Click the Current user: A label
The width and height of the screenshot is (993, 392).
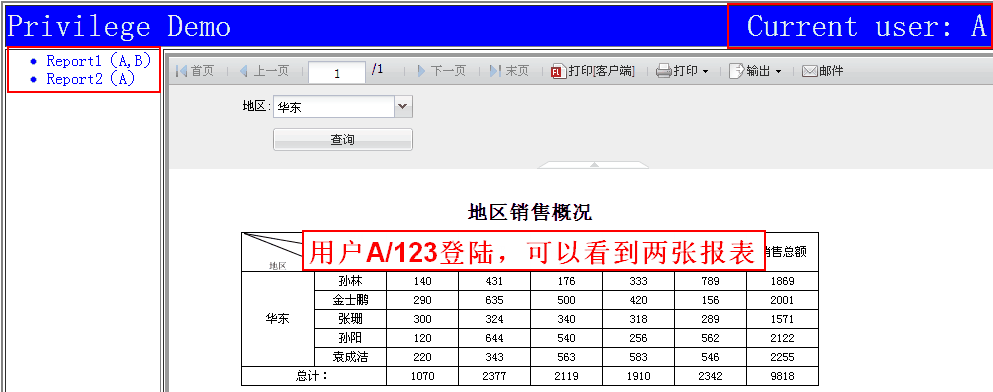pos(866,27)
